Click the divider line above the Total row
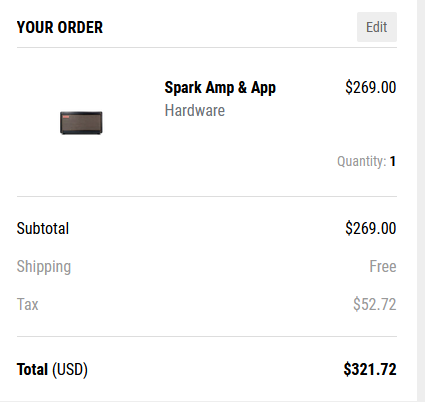Image resolution: width=425 pixels, height=402 pixels. click(207, 336)
